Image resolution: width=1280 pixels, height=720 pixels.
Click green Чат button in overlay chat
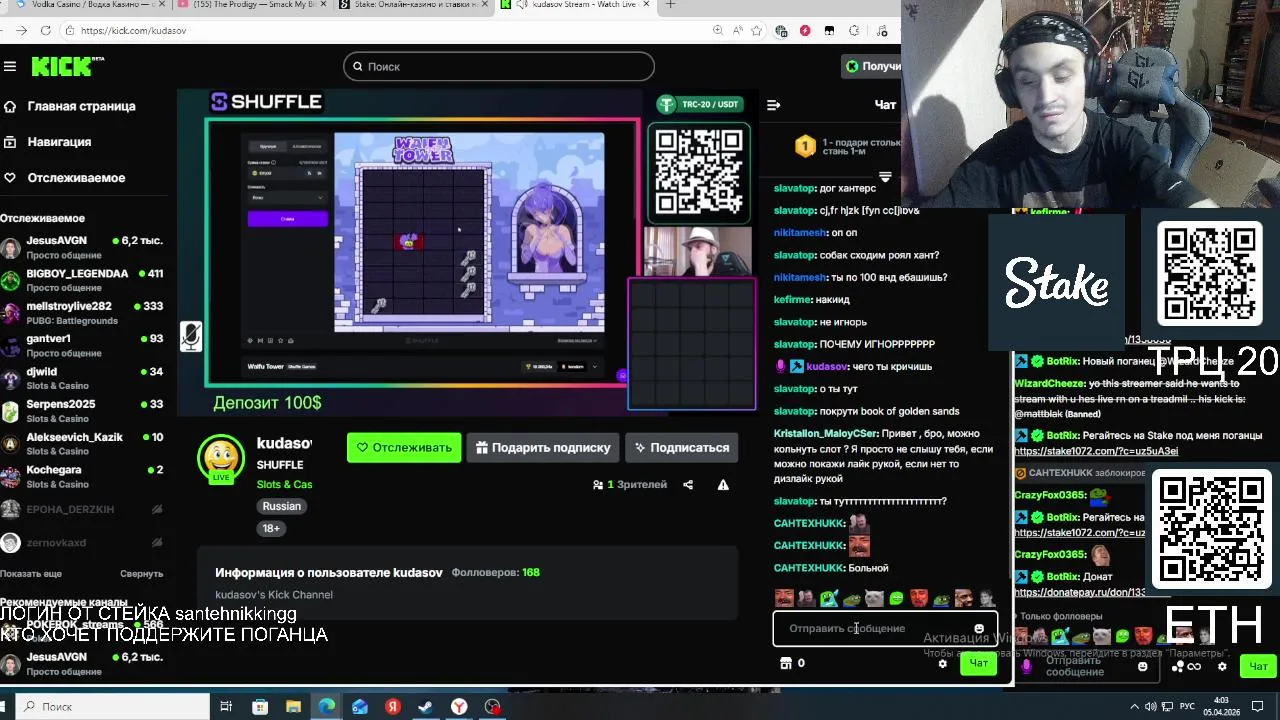(1258, 666)
